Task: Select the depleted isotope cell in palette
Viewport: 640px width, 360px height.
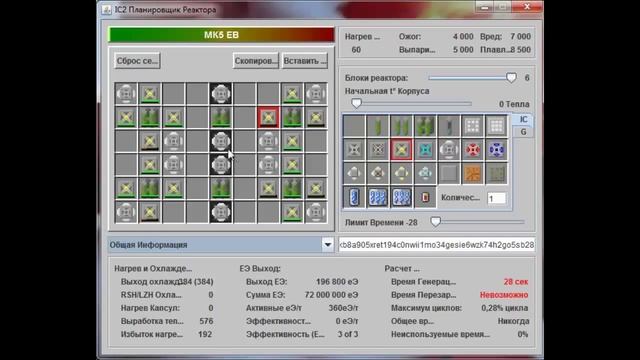Action: (449, 126)
